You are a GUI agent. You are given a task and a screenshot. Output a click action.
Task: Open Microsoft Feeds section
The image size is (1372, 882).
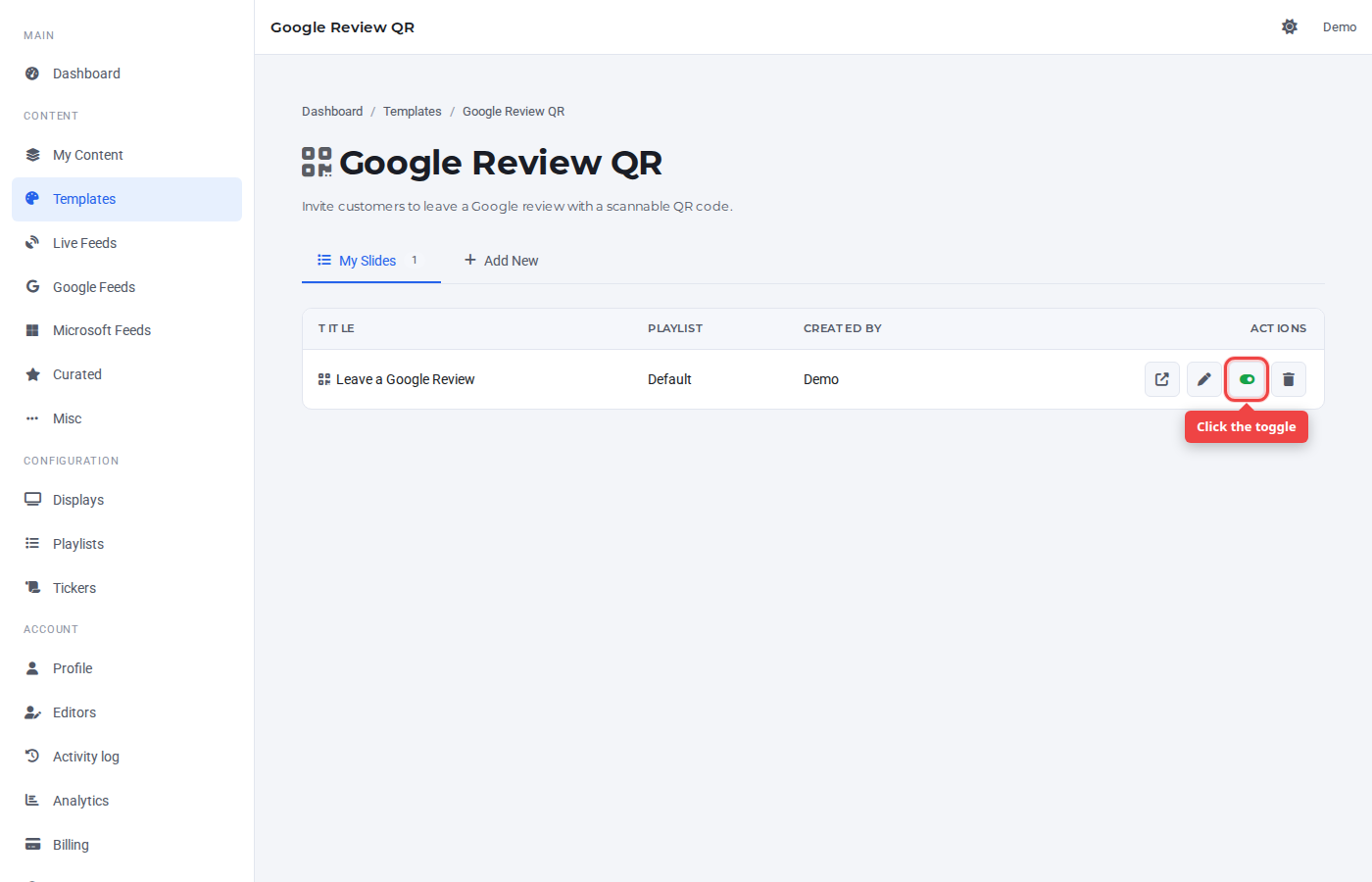tap(126, 330)
